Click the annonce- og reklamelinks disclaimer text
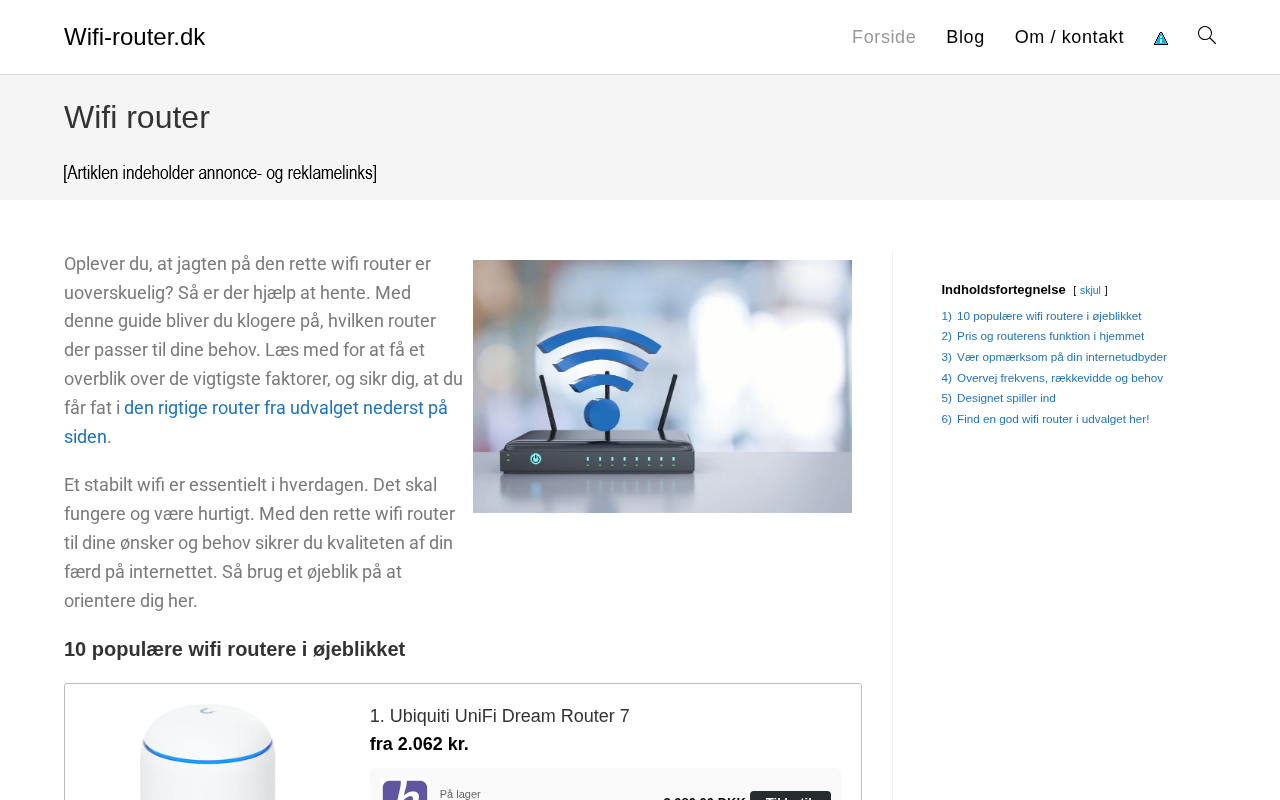Image resolution: width=1280 pixels, height=800 pixels. click(220, 173)
